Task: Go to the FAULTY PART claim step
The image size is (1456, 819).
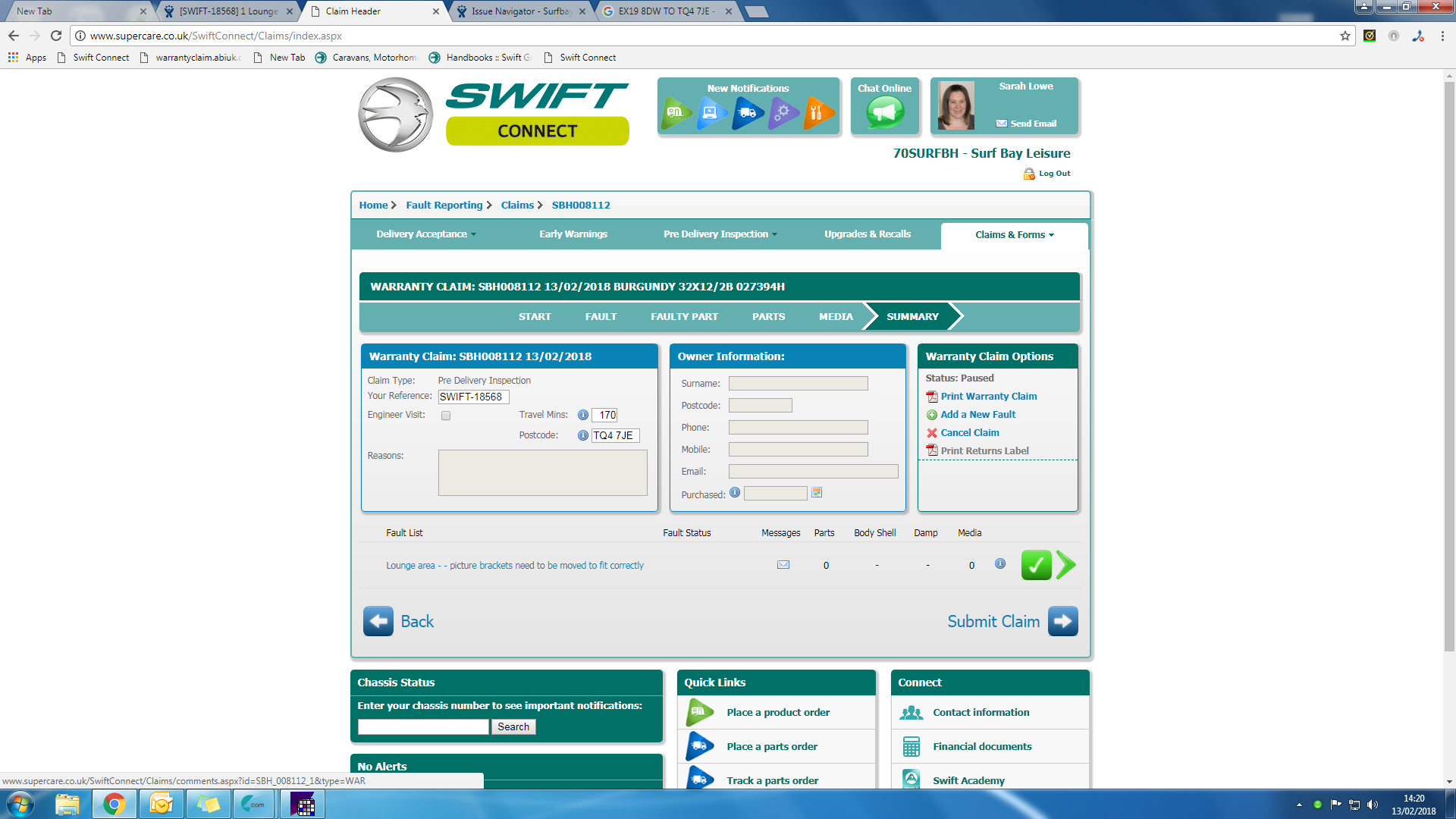Action: click(684, 317)
